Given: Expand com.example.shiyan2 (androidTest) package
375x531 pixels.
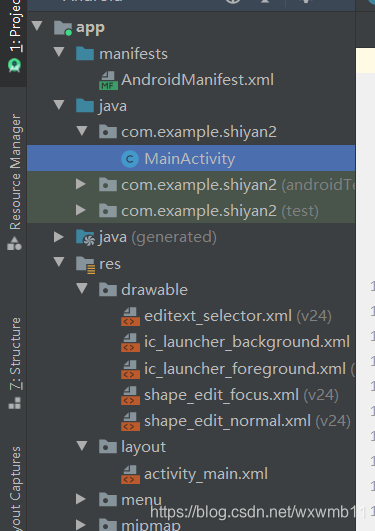Looking at the screenshot, I should tap(81, 184).
